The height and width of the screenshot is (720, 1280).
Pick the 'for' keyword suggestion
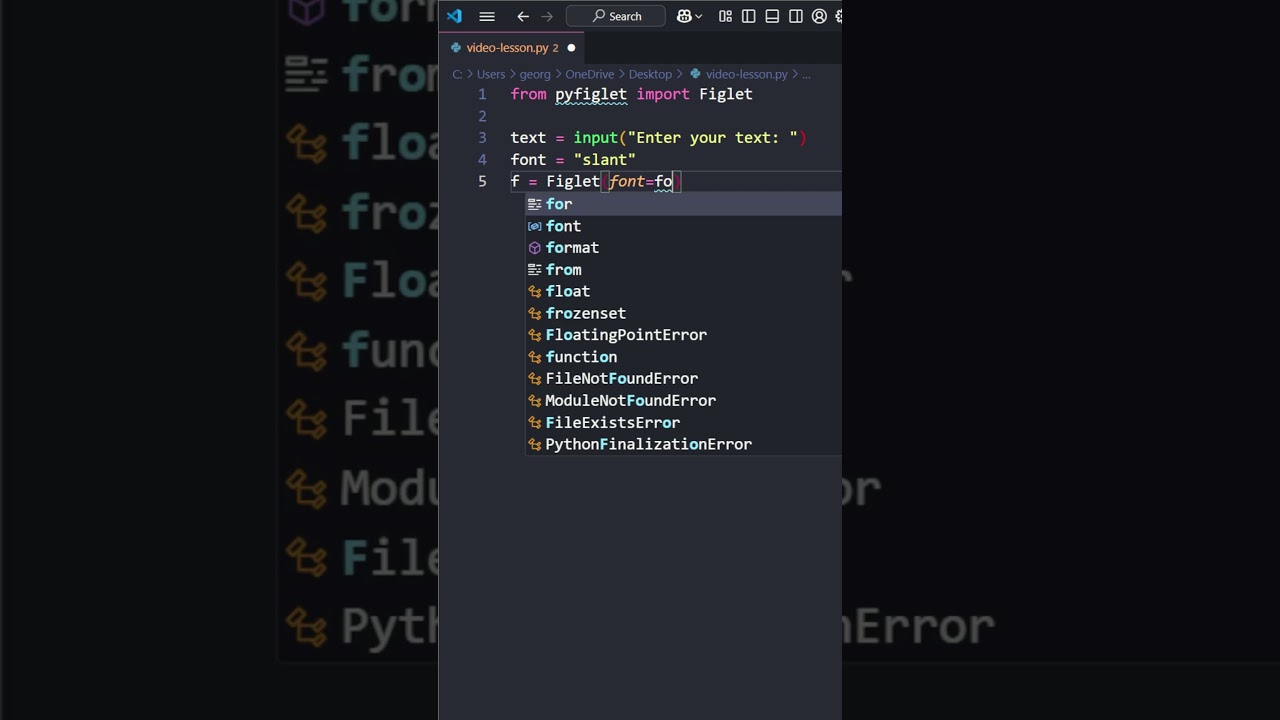click(684, 204)
